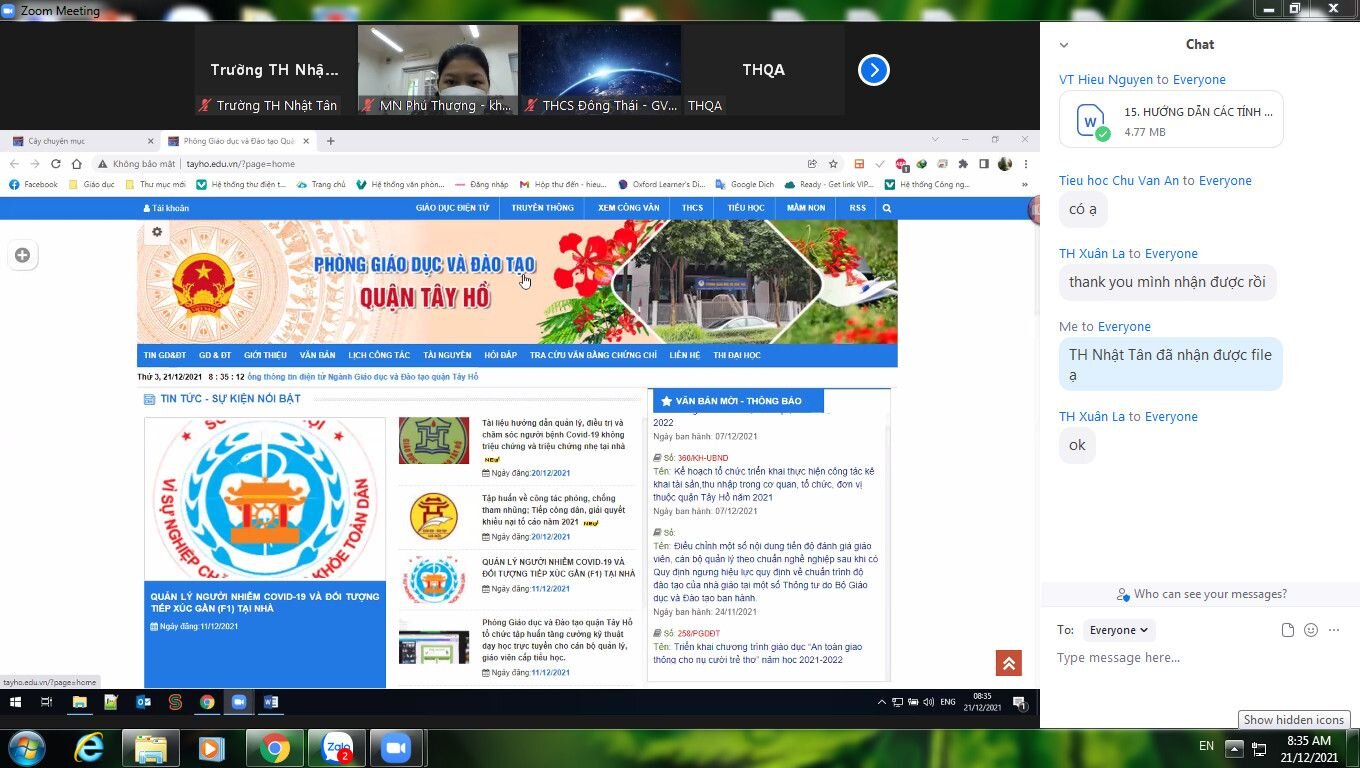This screenshot has height=768, width=1360.
Task: Click the speaker icon in the system tray
Action: [930, 702]
